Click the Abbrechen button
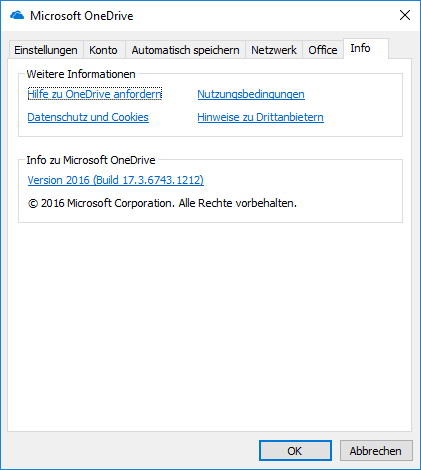This screenshot has height=470, width=421. pyautogui.click(x=376, y=451)
